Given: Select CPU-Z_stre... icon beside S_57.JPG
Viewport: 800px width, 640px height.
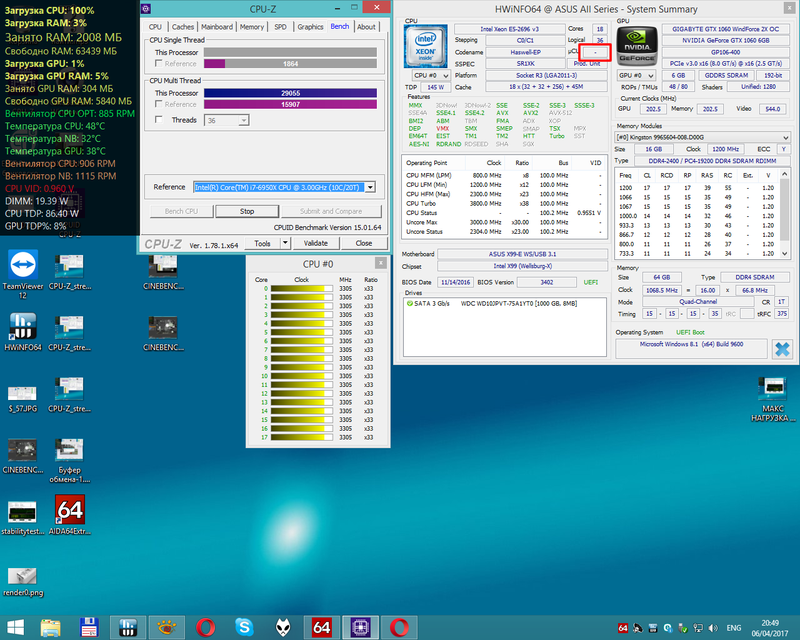Looking at the screenshot, I should coord(69,393).
